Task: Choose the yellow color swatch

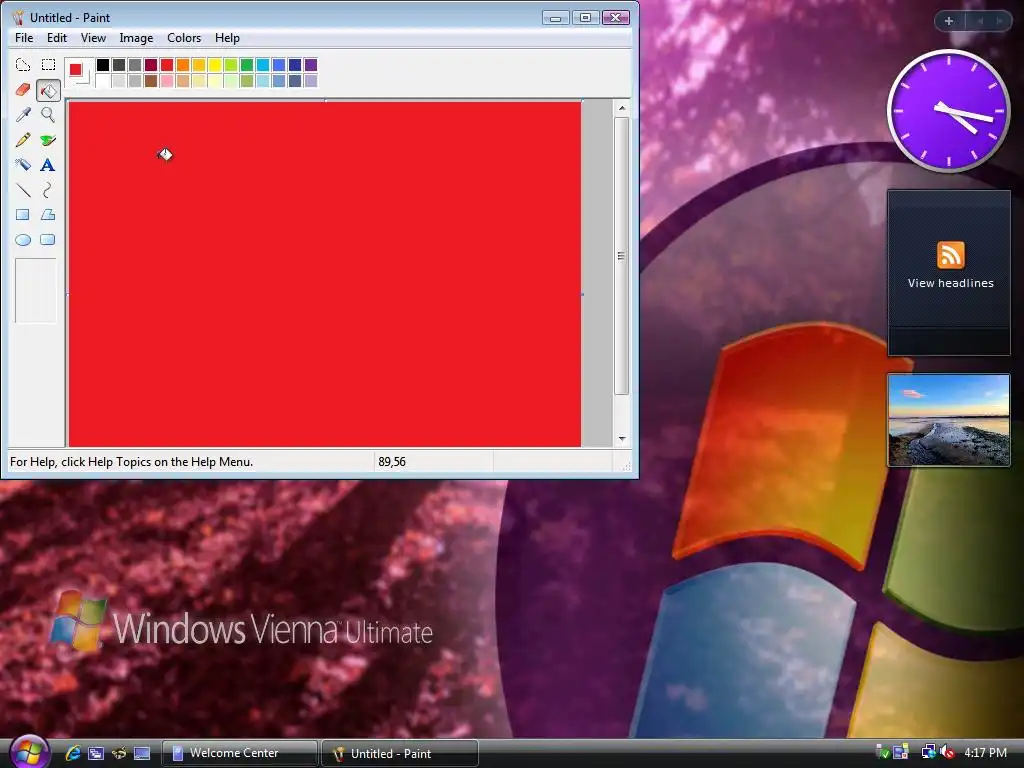Action: (x=215, y=65)
